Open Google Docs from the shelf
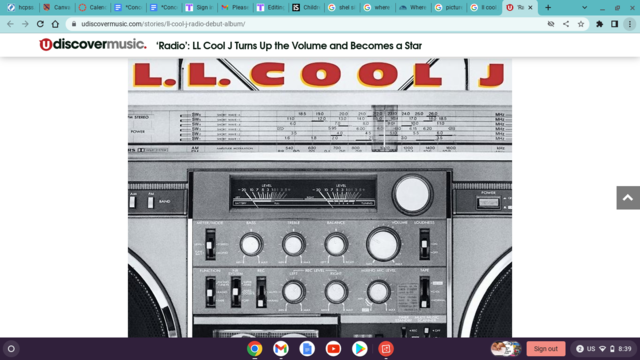The width and height of the screenshot is (640, 360). click(x=307, y=349)
